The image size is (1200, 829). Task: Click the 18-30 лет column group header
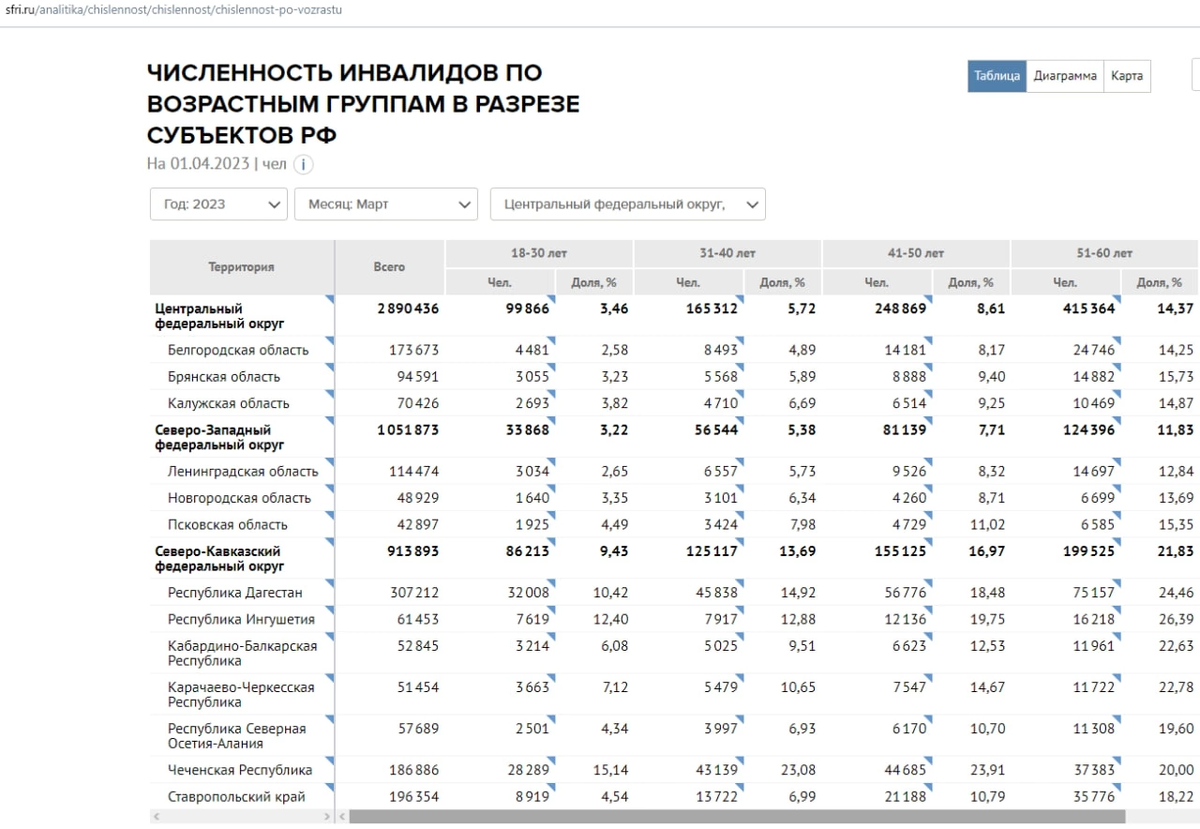pyautogui.click(x=539, y=254)
